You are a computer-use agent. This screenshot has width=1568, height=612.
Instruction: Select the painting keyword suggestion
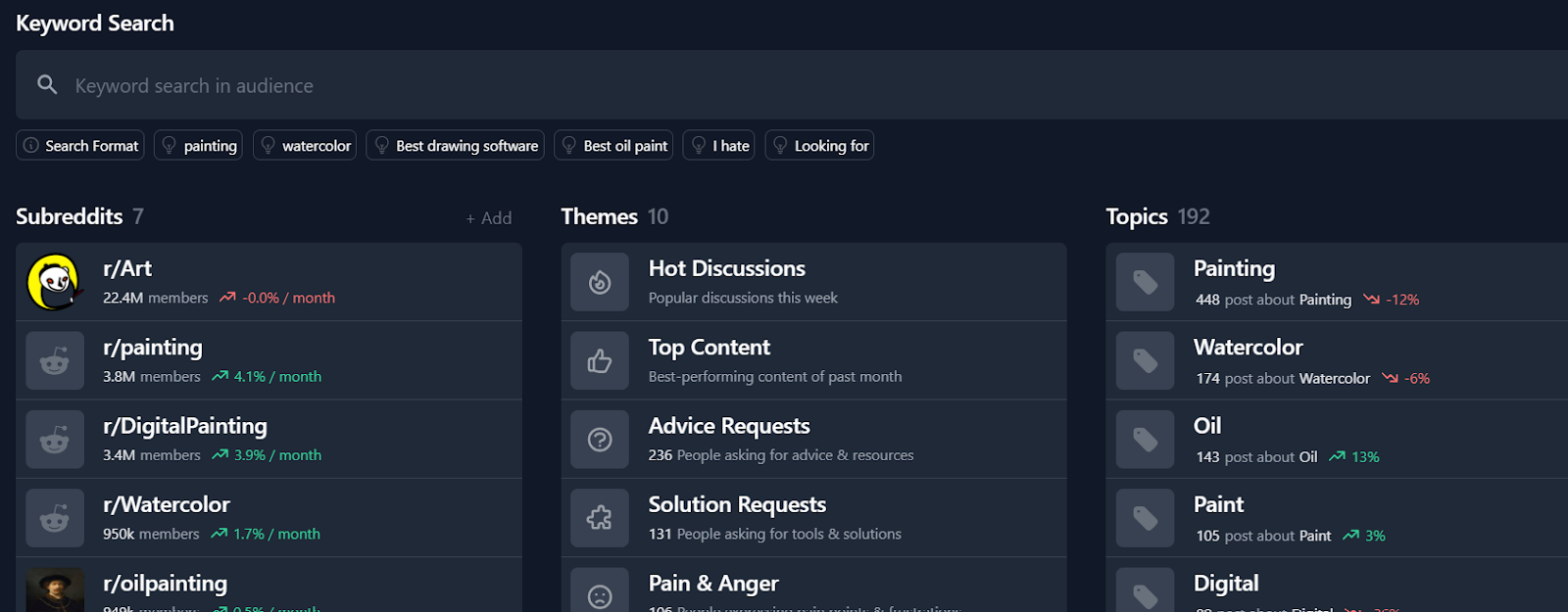click(198, 145)
